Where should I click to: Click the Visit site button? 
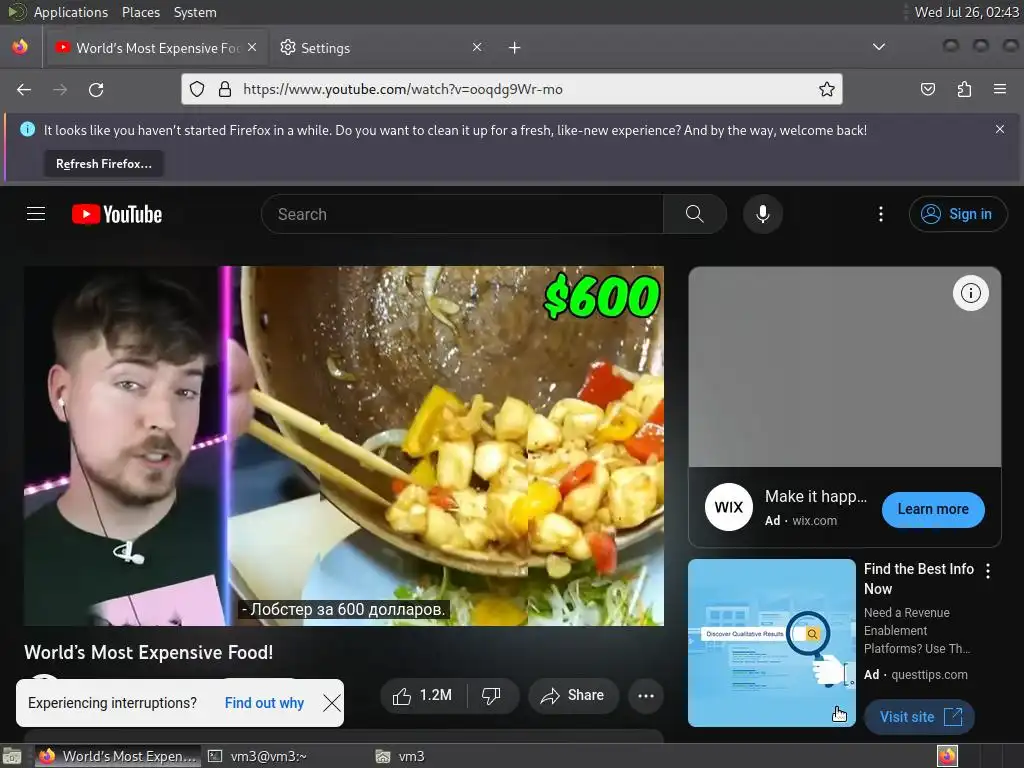pos(920,717)
